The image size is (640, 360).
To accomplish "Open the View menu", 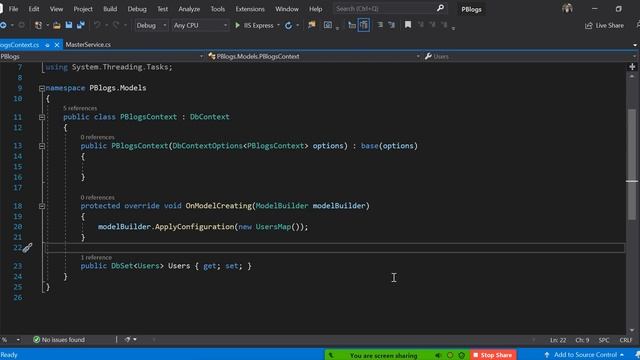I will tap(56, 9).
